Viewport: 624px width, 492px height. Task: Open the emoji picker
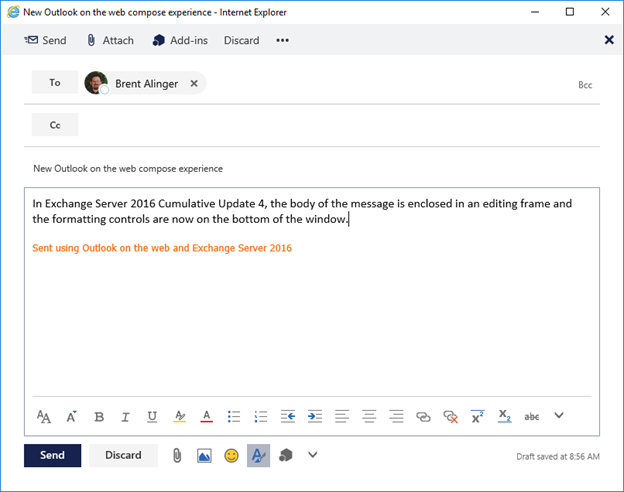click(x=231, y=455)
